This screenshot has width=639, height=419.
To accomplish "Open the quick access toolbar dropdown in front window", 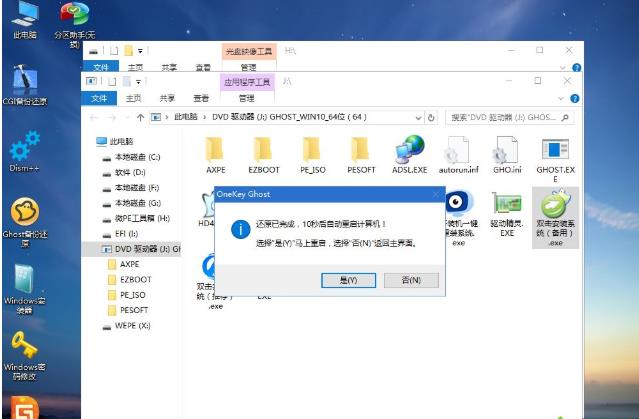I will 139,82.
